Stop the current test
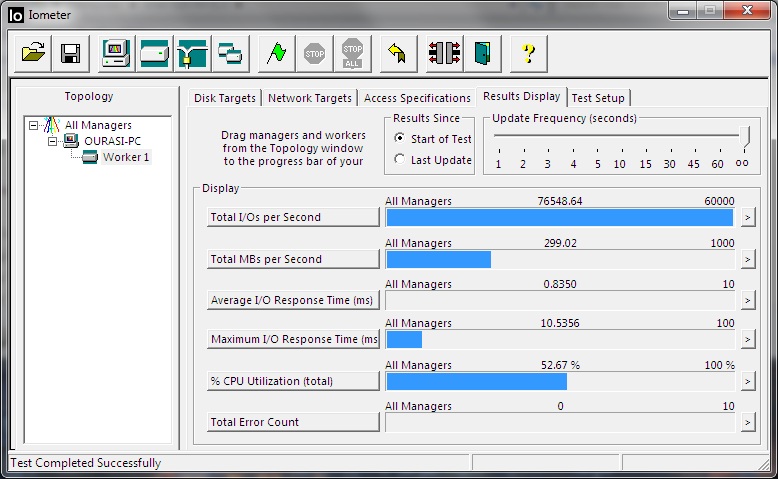The image size is (778, 479). tap(315, 53)
